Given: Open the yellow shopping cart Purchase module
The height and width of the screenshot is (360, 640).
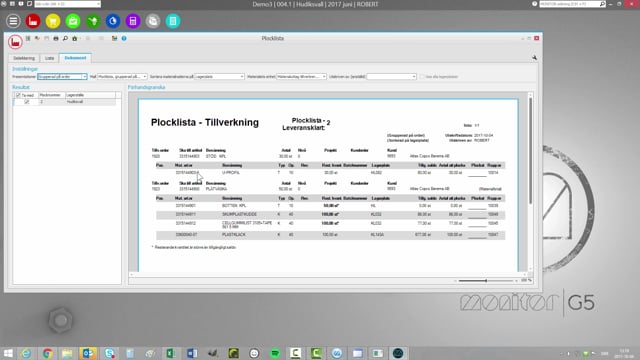Looking at the screenshot, I should pyautogui.click(x=53, y=21).
